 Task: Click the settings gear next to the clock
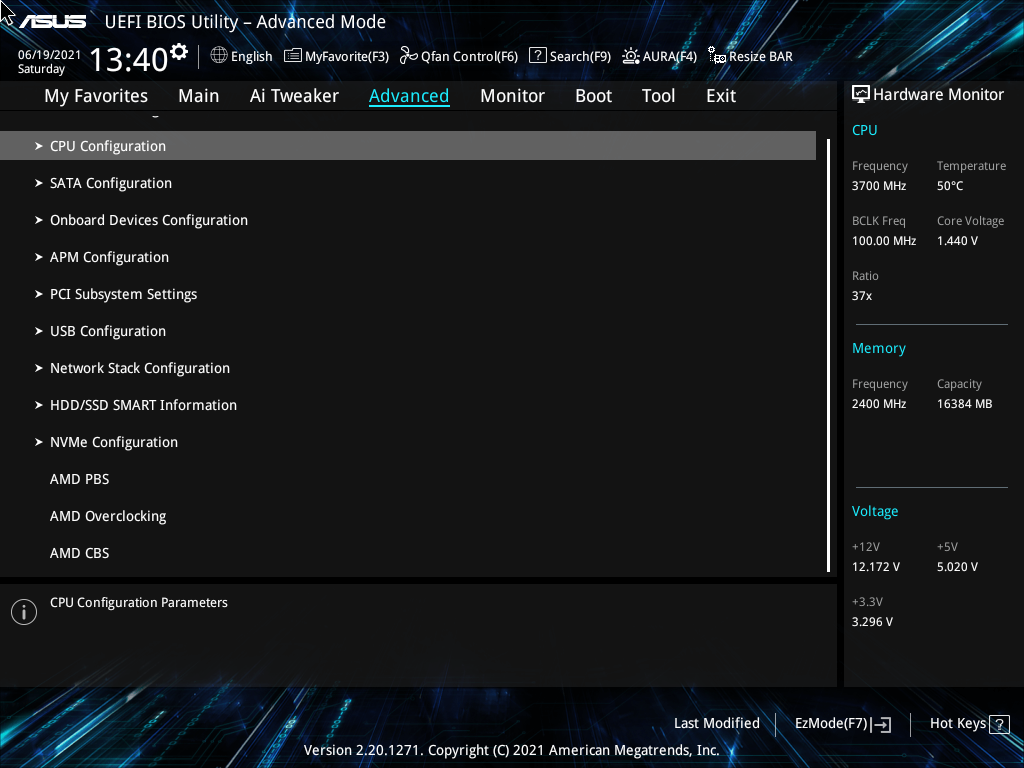pos(179,52)
